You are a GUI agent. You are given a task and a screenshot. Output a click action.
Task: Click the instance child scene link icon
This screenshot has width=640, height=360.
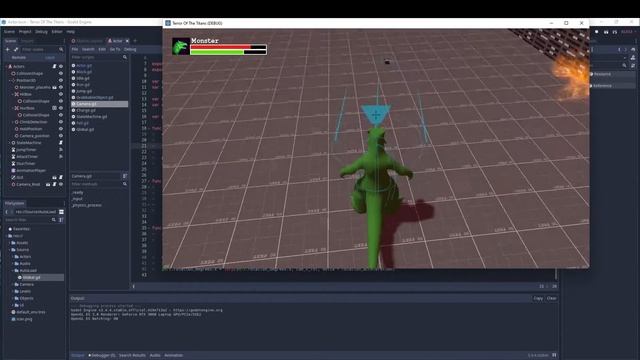tap(16, 49)
